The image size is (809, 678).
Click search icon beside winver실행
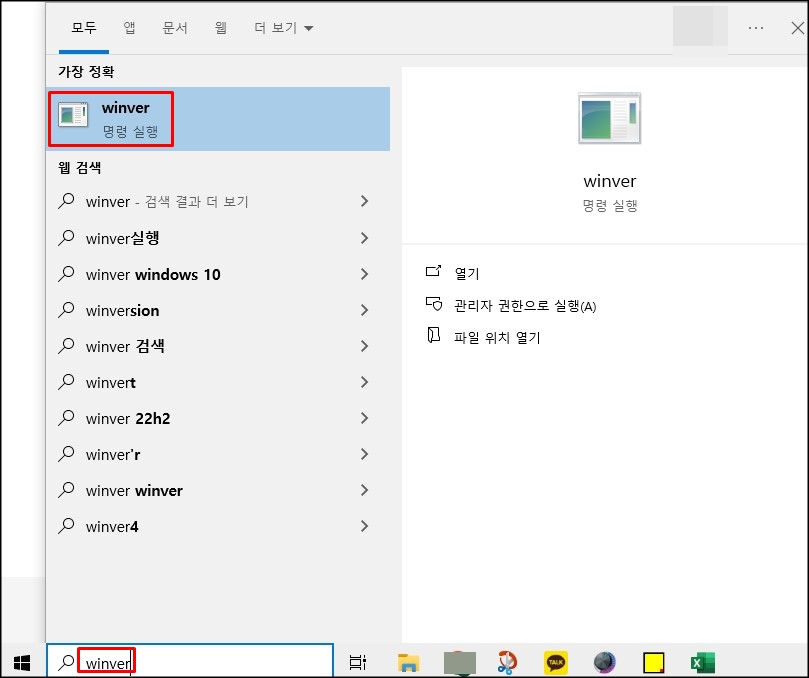click(x=67, y=237)
